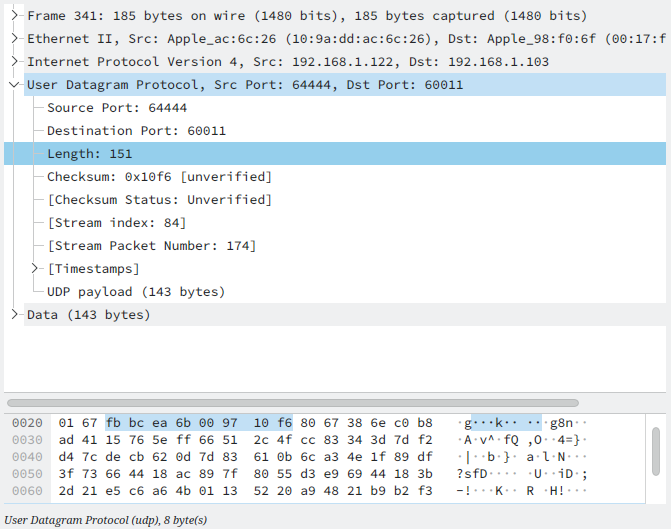
Task: Expand Internet Protocol Version 4 details
Action: pyautogui.click(x=14, y=62)
